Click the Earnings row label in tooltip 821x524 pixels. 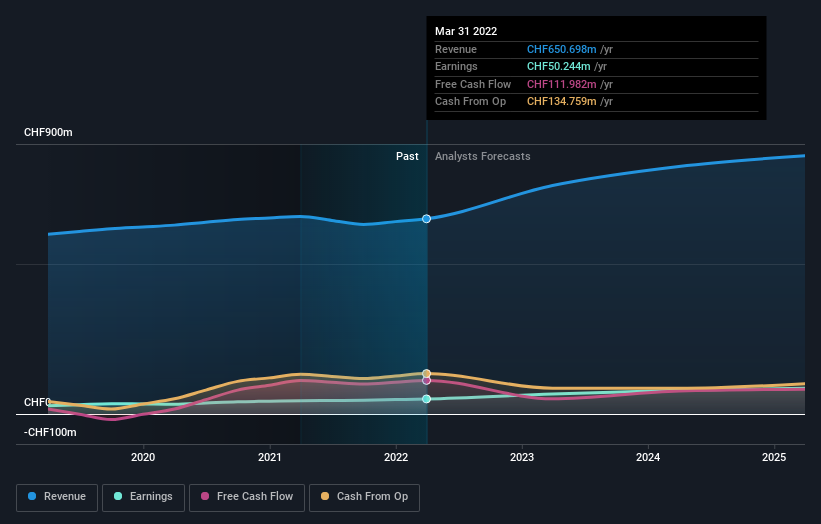(x=456, y=66)
